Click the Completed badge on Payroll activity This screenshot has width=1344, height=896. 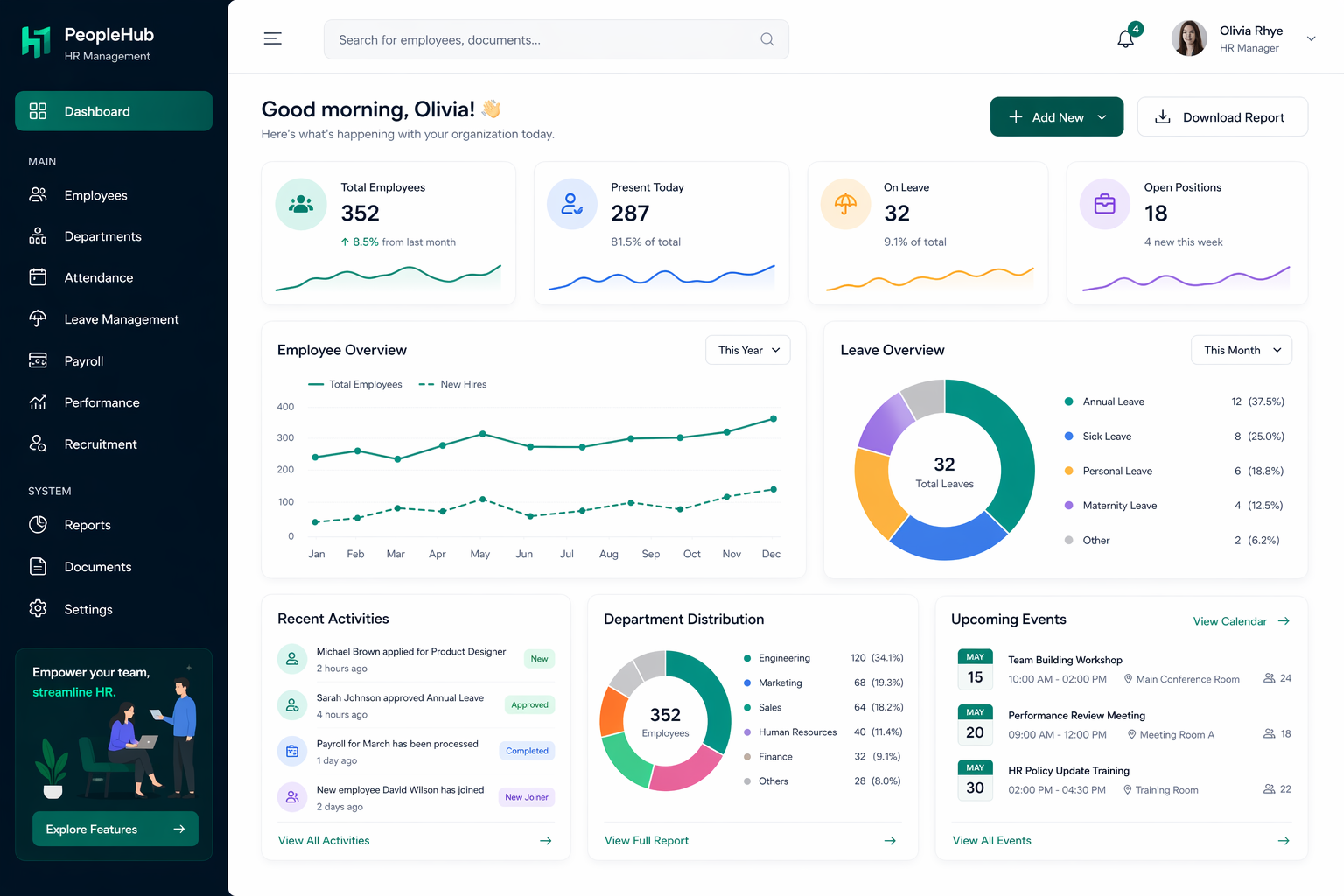[527, 751]
